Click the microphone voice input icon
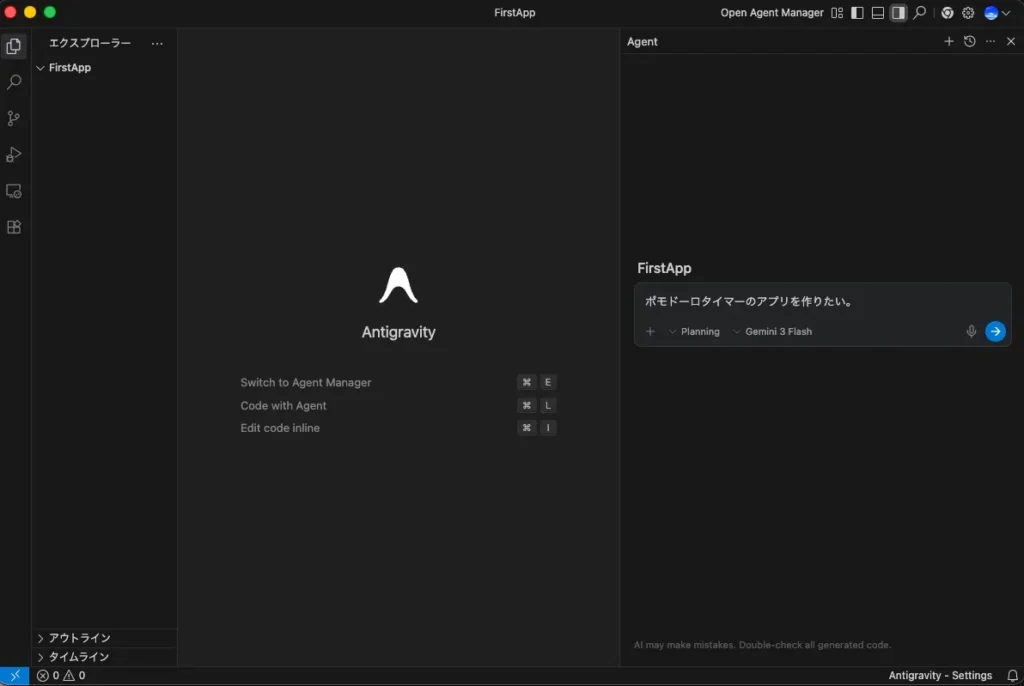Image resolution: width=1024 pixels, height=686 pixels. coord(971,332)
